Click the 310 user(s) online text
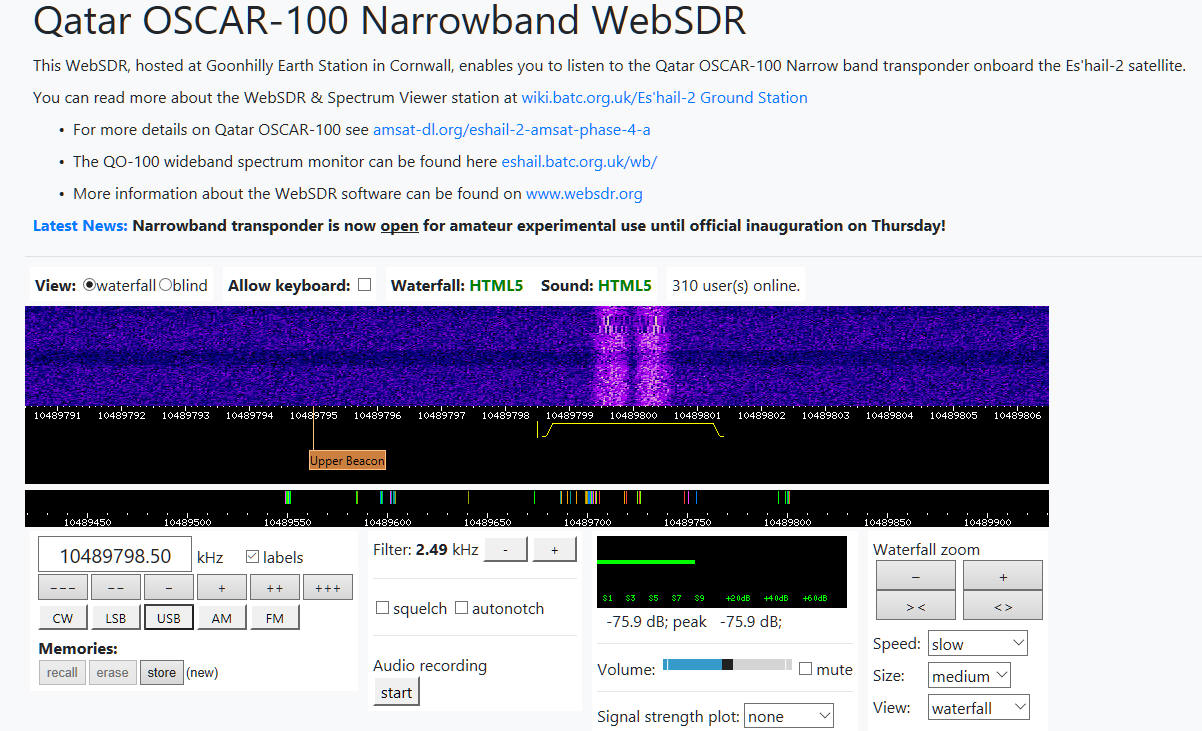The height and width of the screenshot is (731, 1202). coord(736,285)
